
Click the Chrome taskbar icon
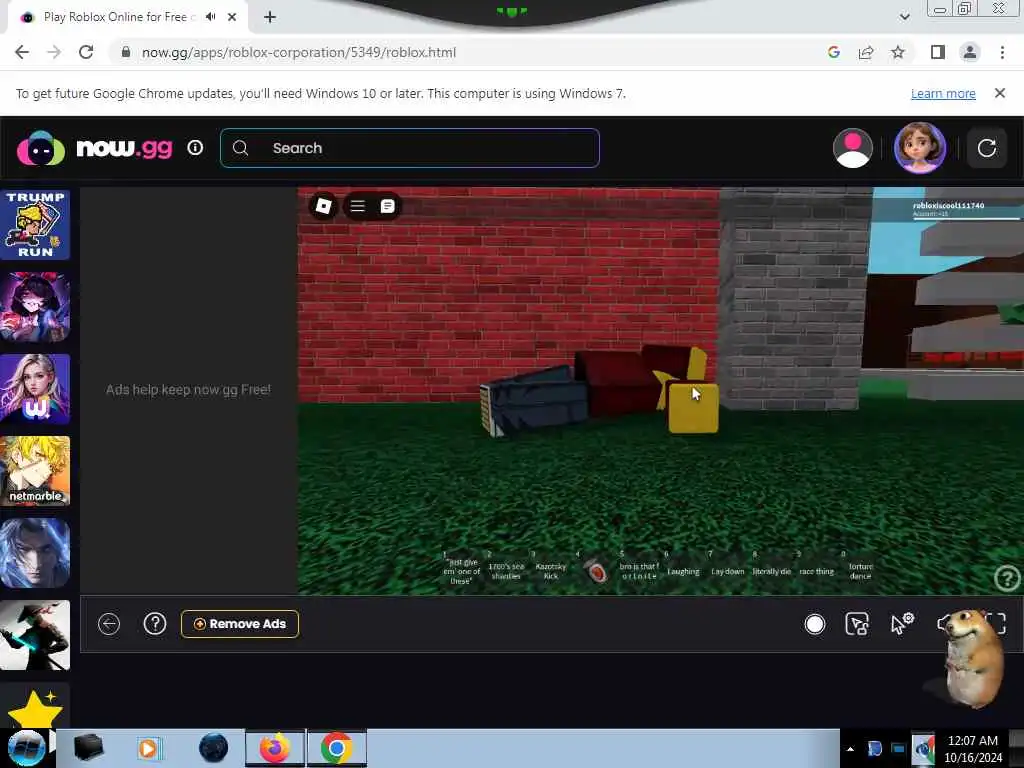tap(336, 748)
